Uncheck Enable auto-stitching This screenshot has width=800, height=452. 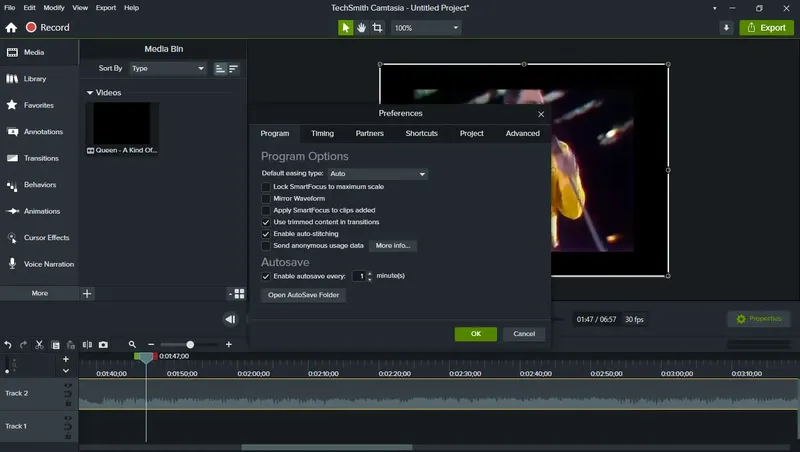[266, 234]
